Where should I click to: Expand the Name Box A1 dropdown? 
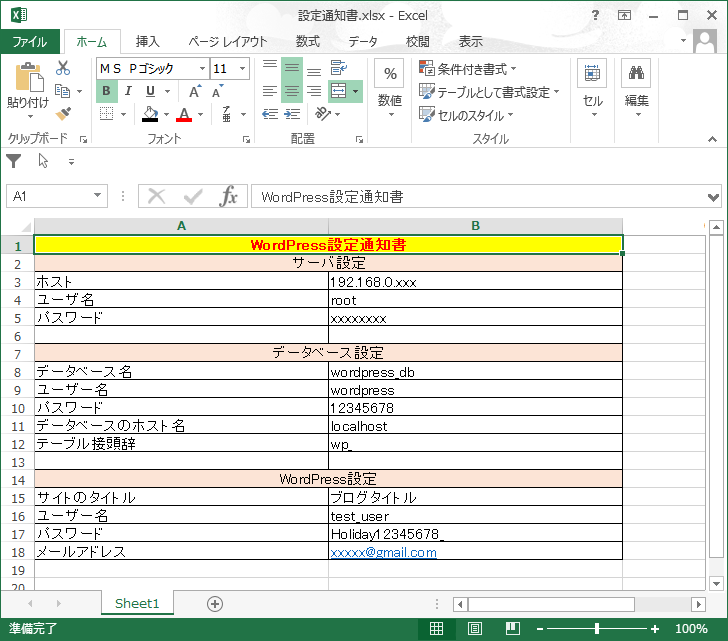pyautogui.click(x=97, y=195)
